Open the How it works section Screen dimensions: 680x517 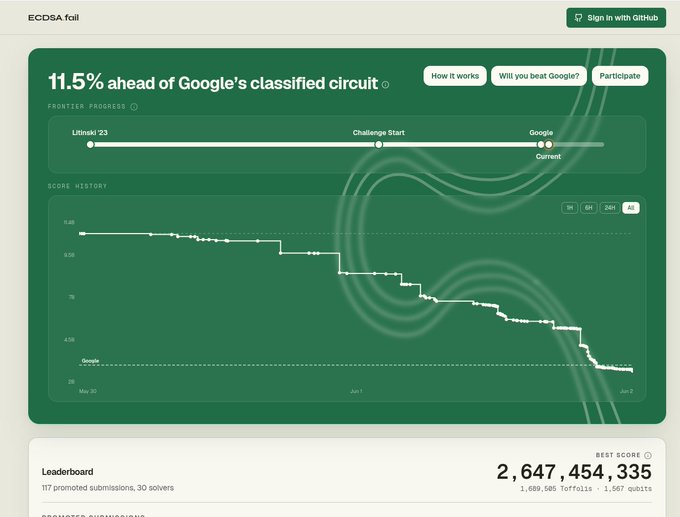click(455, 76)
